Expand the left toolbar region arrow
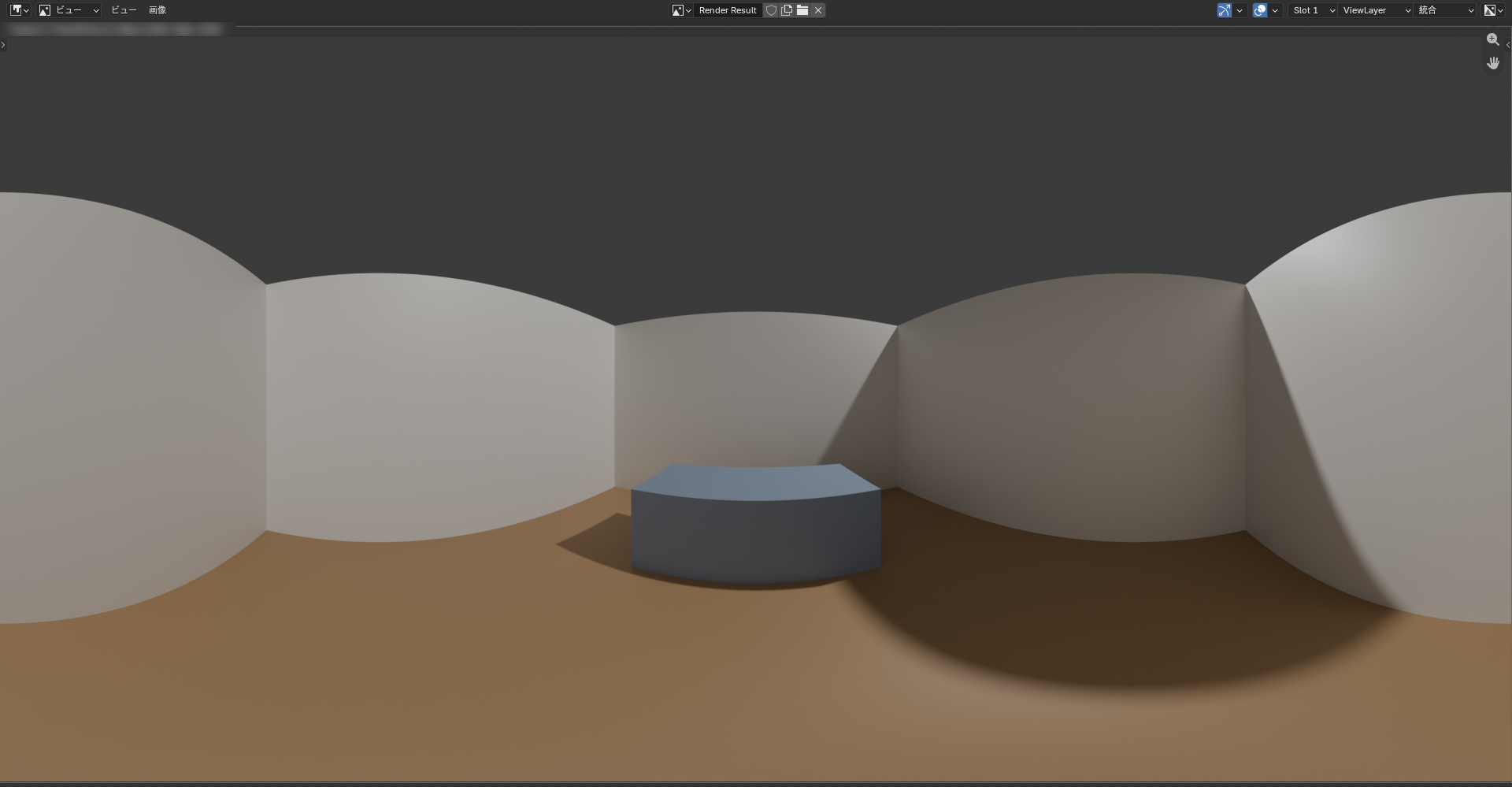The height and width of the screenshot is (787, 1512). [3, 45]
